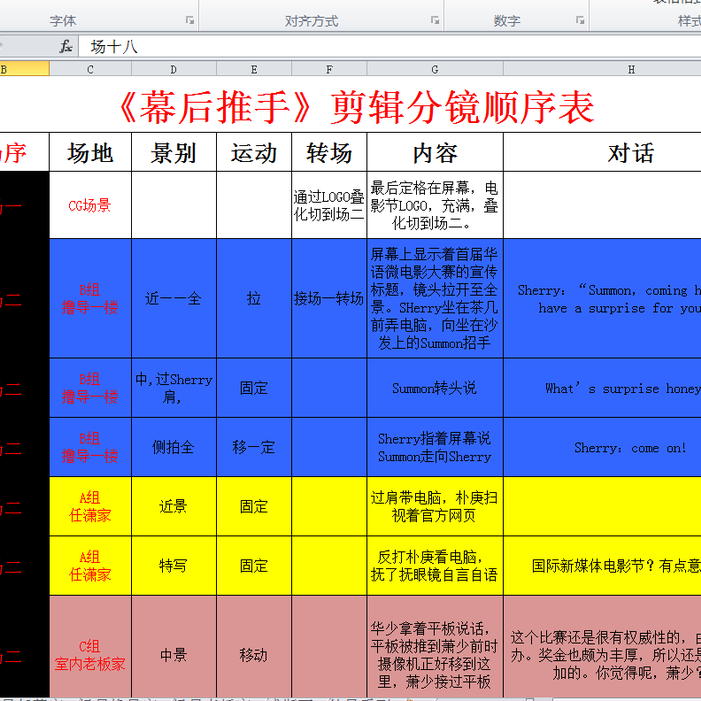Select cell starting 最后定格在屏幕
The height and width of the screenshot is (701, 701).
click(435, 205)
